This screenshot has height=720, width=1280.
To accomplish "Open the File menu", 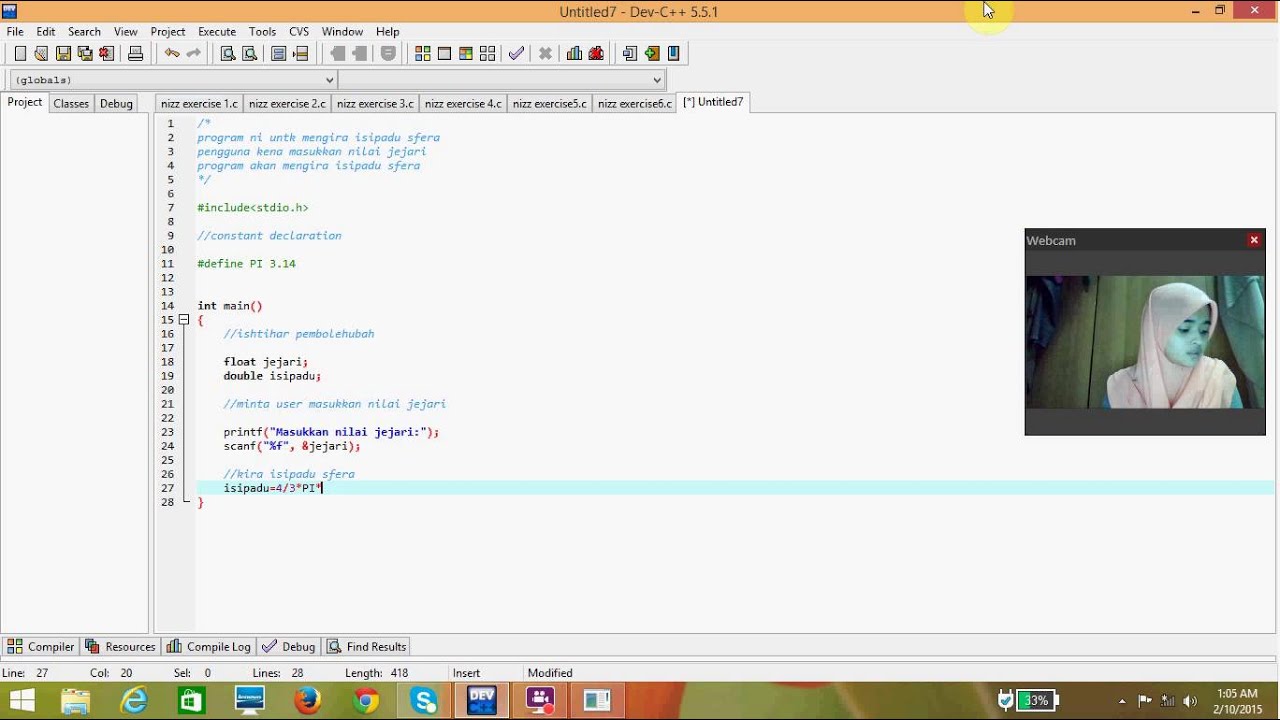I will [x=15, y=32].
